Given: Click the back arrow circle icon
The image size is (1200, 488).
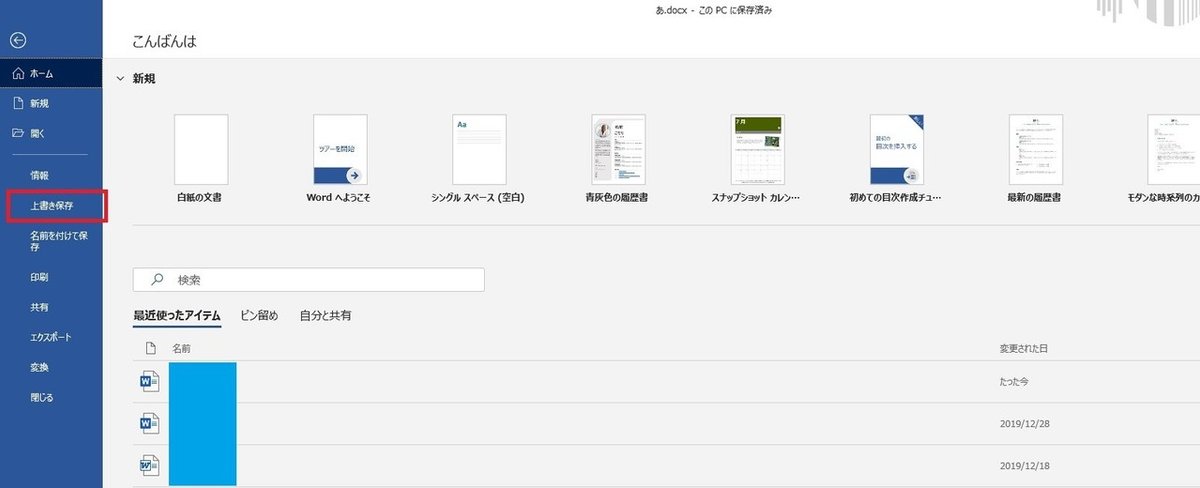Looking at the screenshot, I should 18,40.
